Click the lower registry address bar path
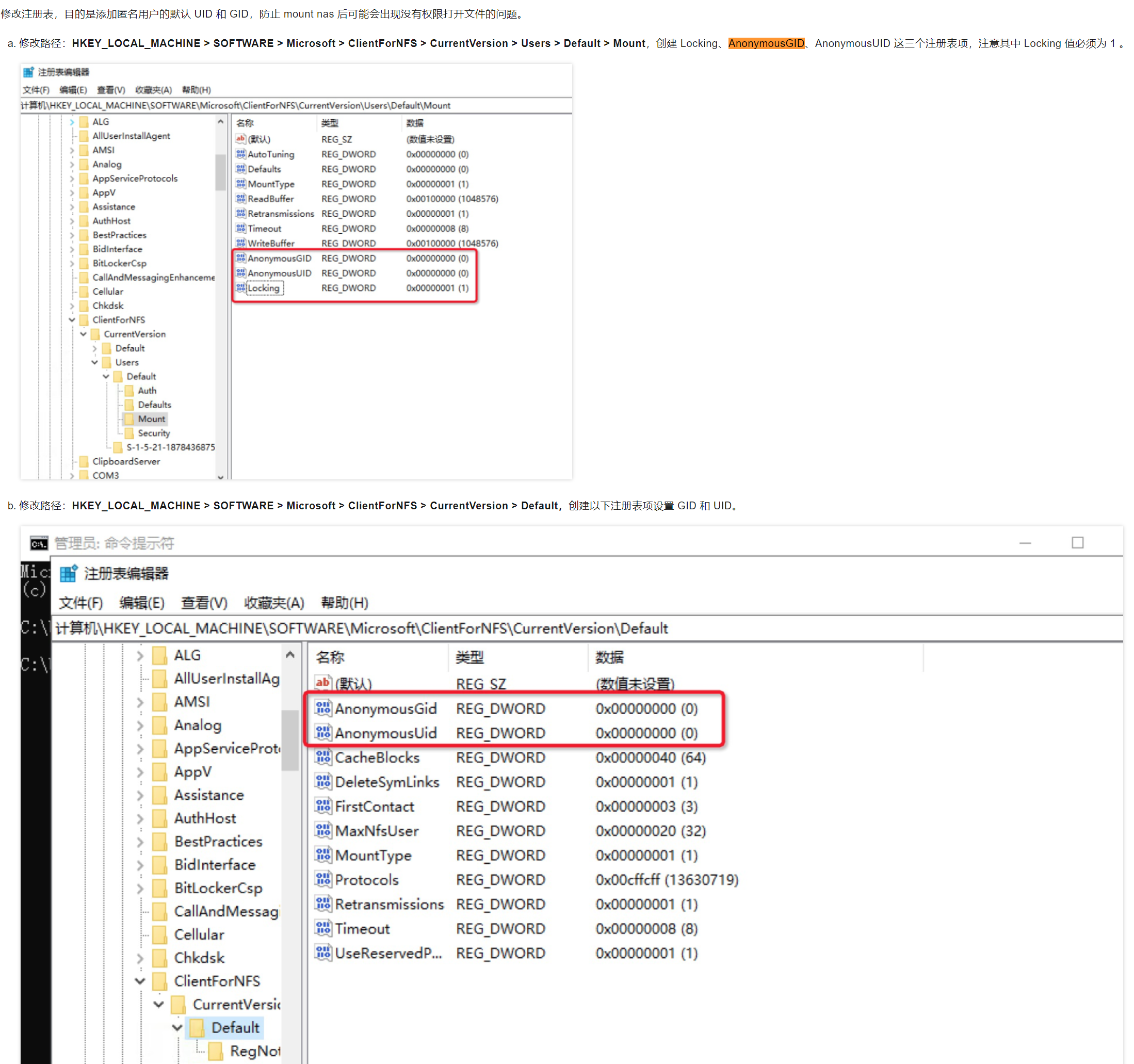The width and height of the screenshot is (1134, 1064). [362, 628]
